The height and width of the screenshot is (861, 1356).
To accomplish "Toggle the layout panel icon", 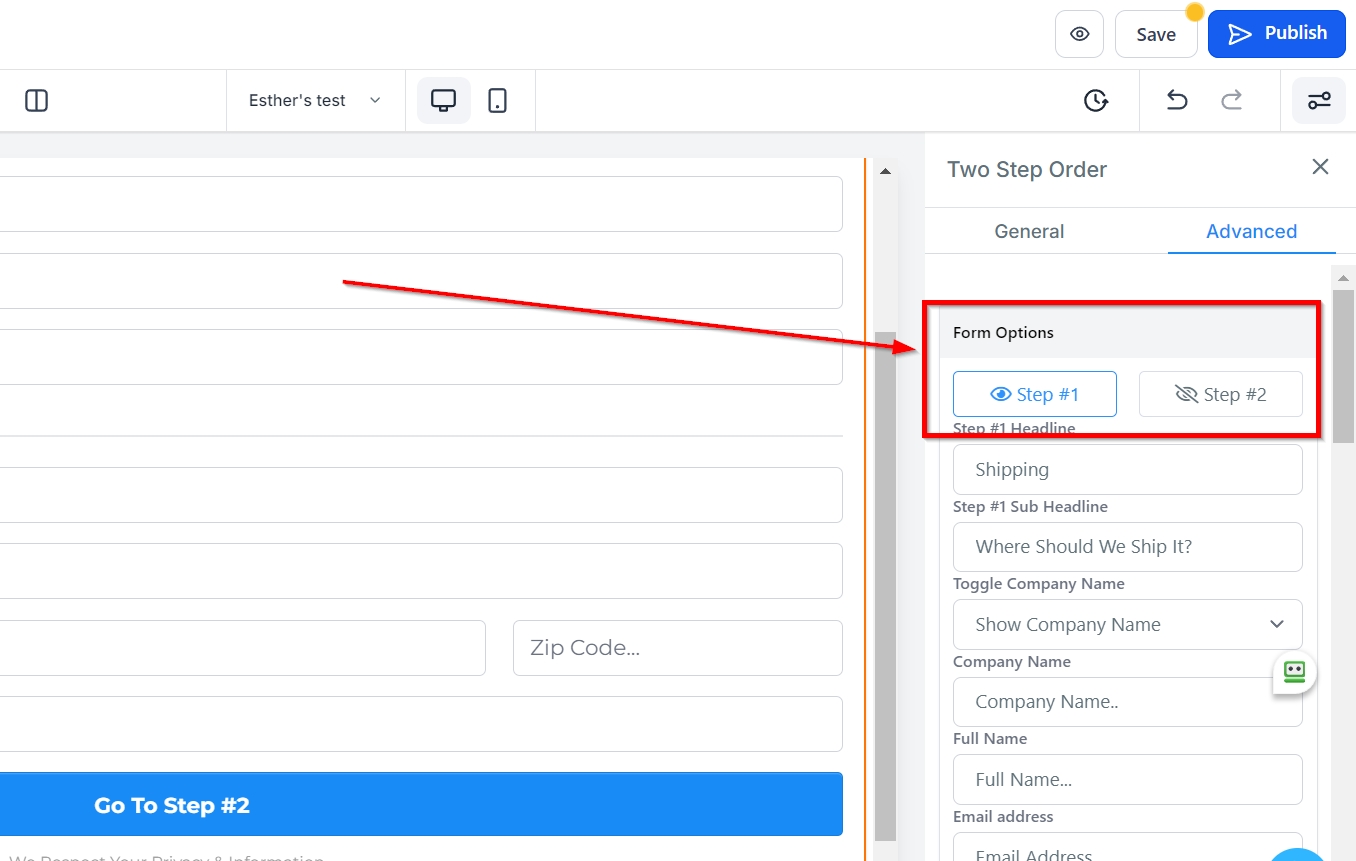I will 37,100.
